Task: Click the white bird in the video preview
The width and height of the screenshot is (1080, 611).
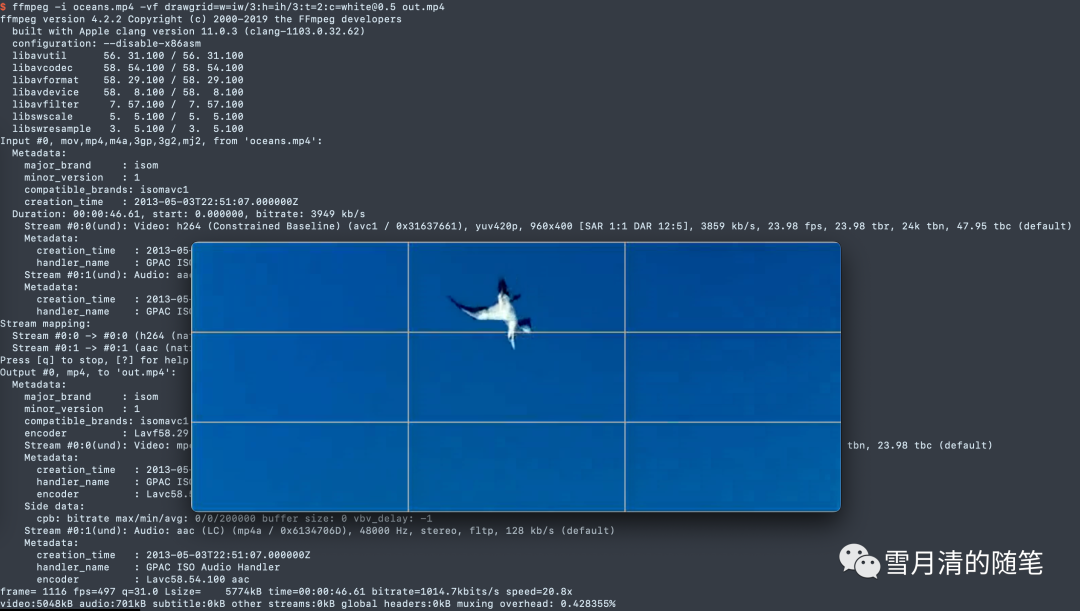Action: point(497,309)
